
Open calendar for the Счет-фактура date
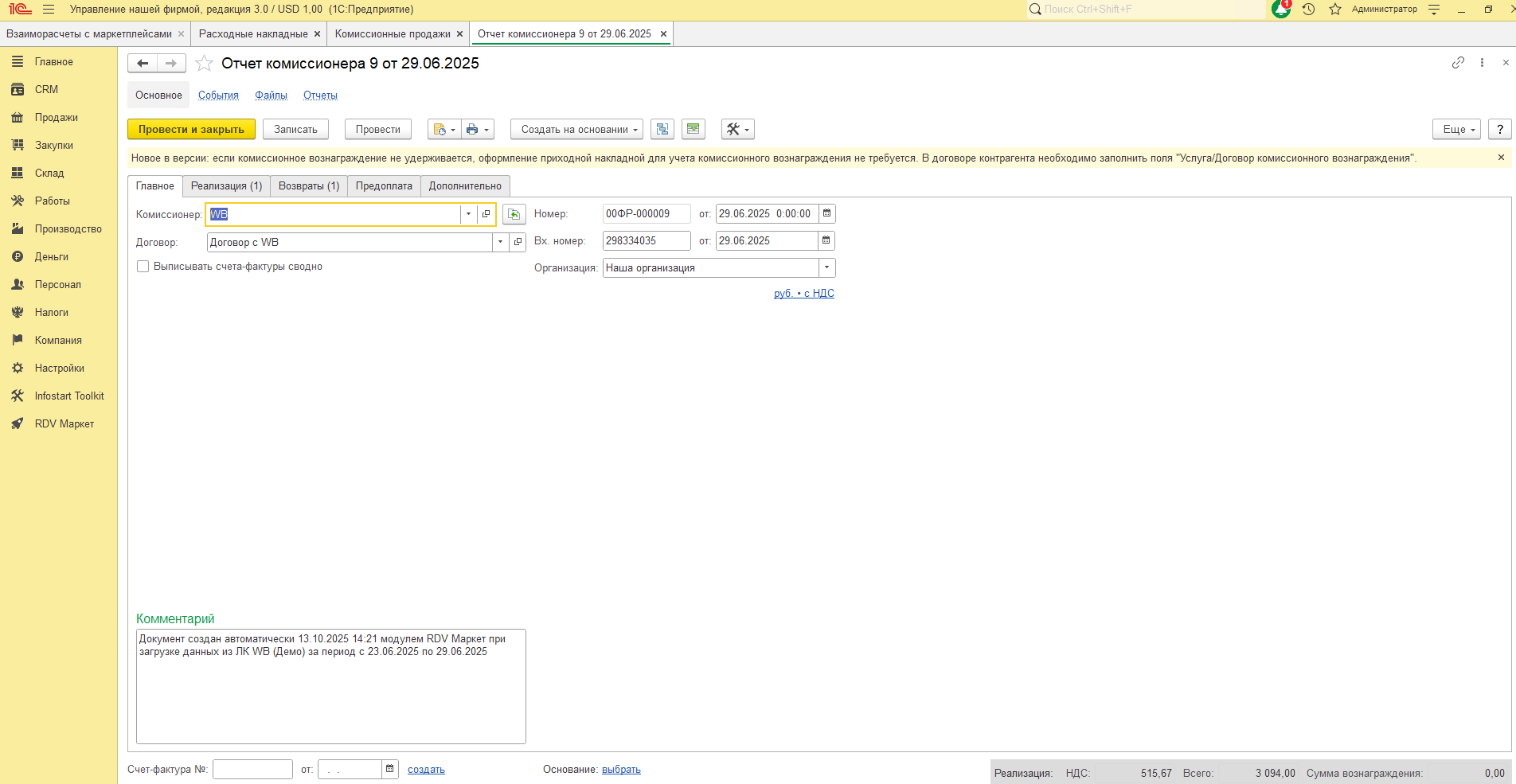pyautogui.click(x=390, y=769)
